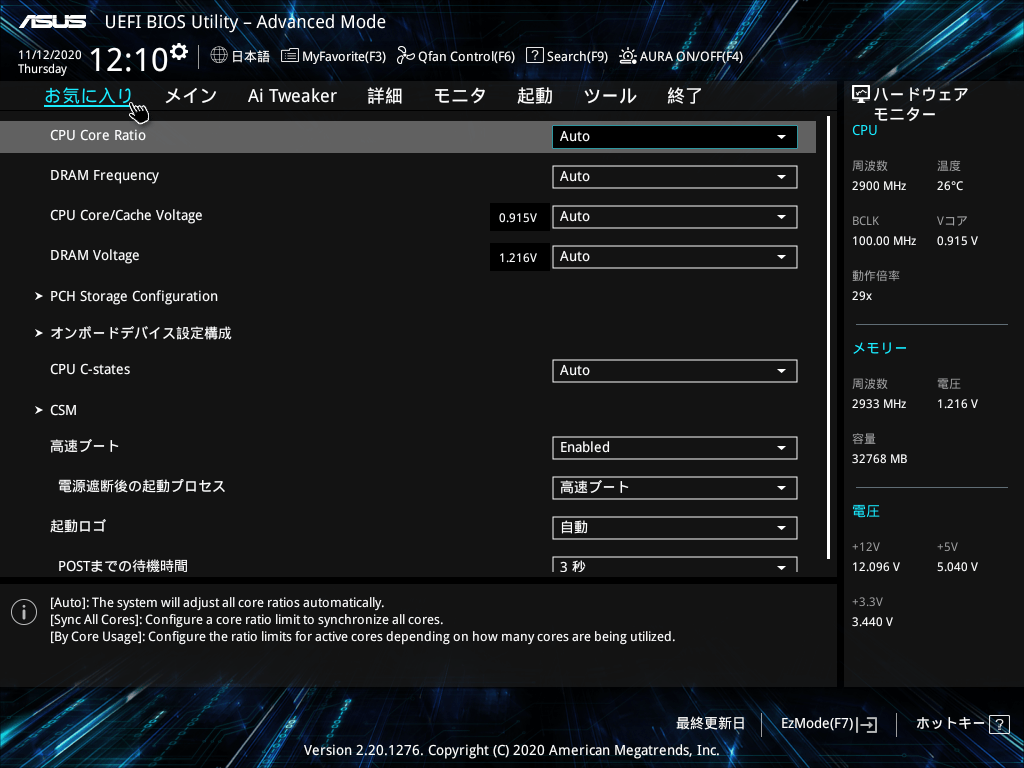Click the fan icon for Qfan Control

pyautogui.click(x=406, y=56)
